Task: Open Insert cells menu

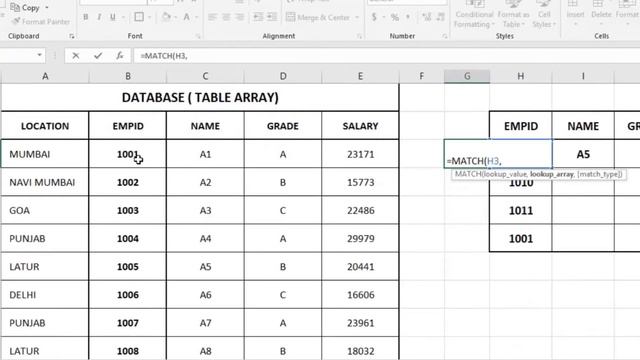Action: click(x=576, y=15)
